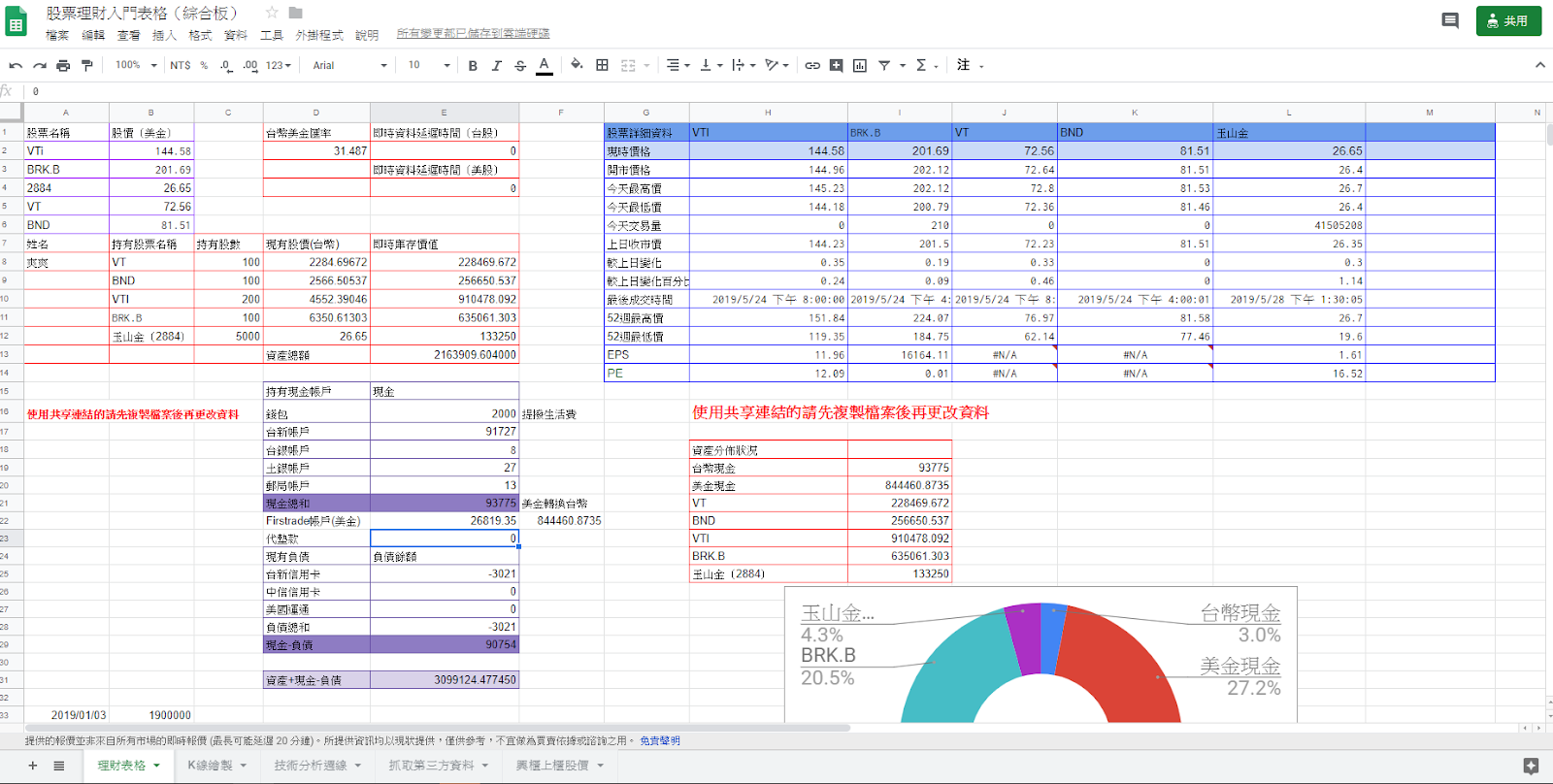Open the fill color picker
1553x784 pixels.
(x=577, y=65)
